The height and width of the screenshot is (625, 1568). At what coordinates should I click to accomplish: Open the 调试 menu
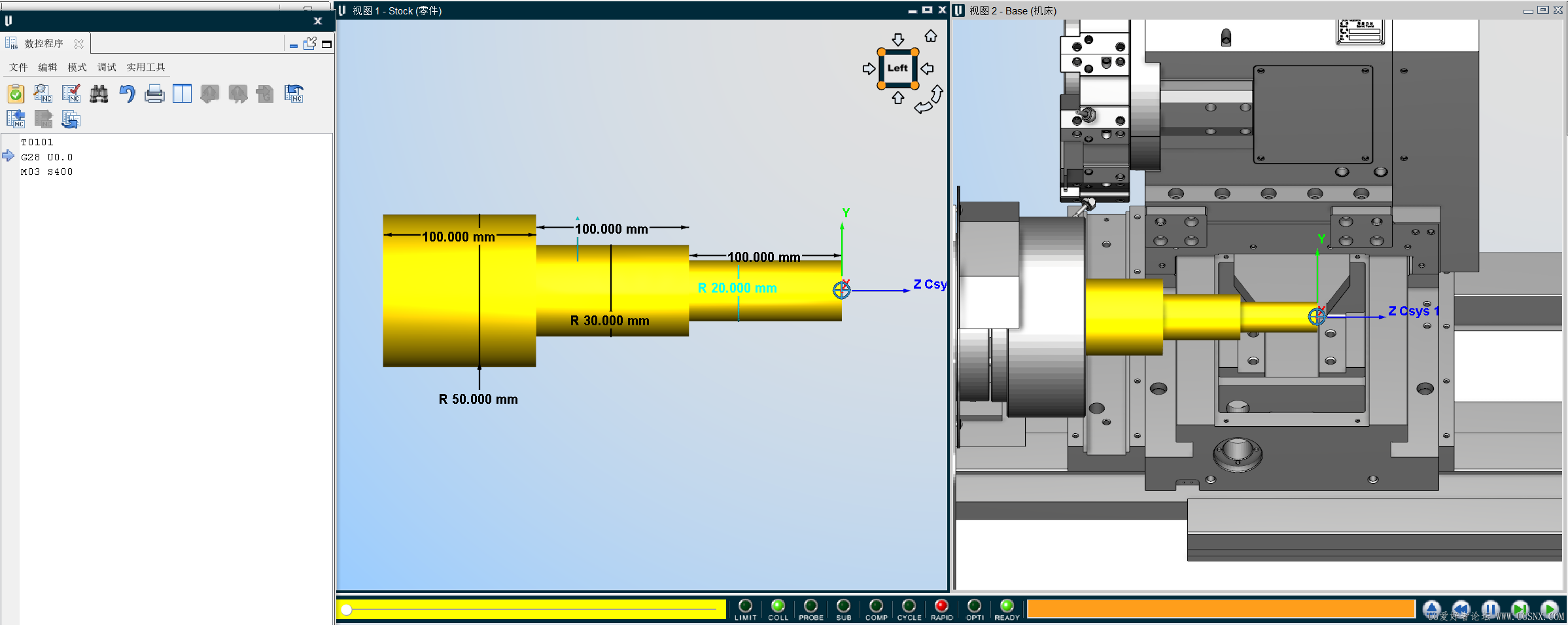tap(107, 67)
